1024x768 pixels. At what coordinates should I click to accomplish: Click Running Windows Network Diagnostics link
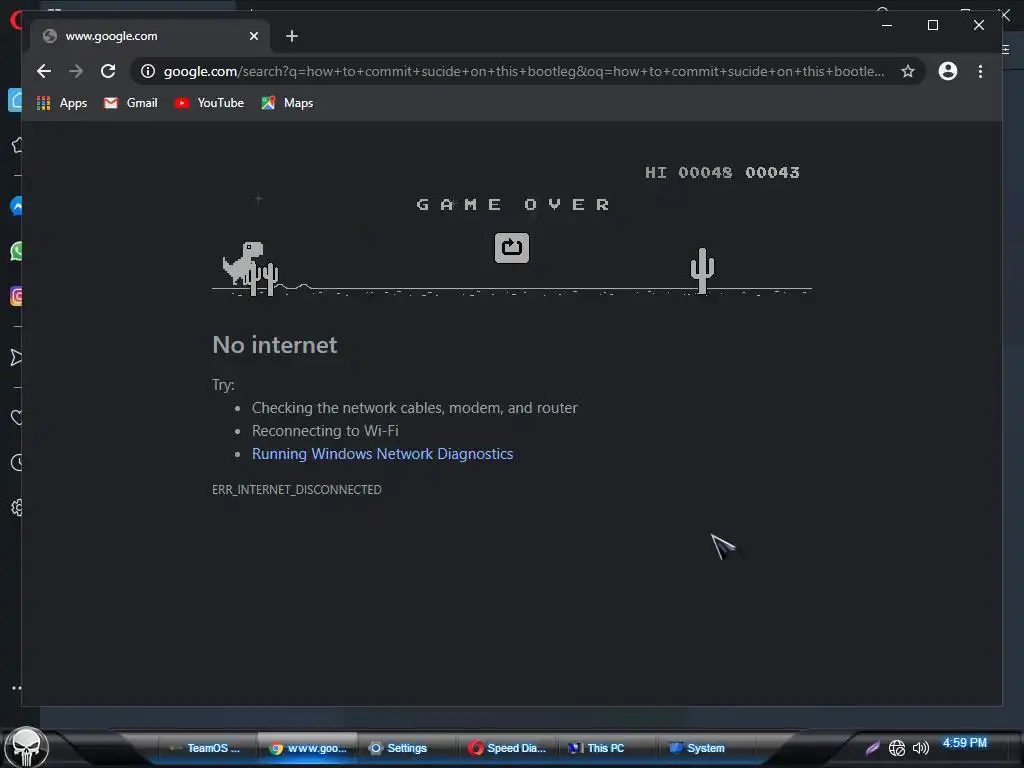point(382,454)
